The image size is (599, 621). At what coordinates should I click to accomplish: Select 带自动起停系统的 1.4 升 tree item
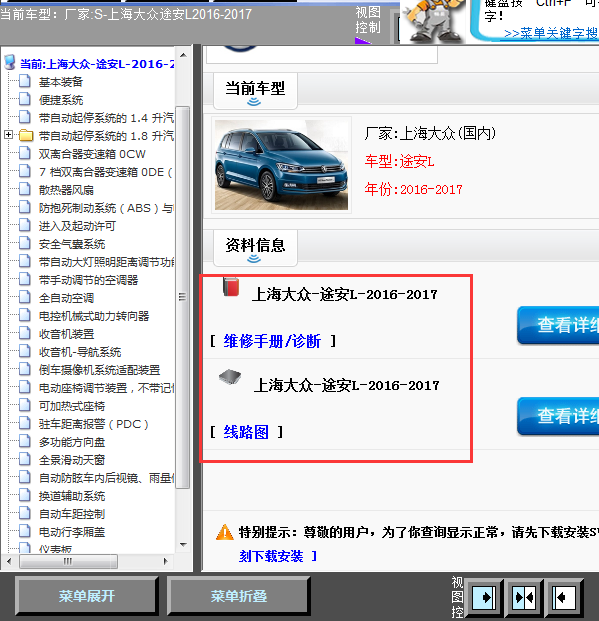click(106, 118)
